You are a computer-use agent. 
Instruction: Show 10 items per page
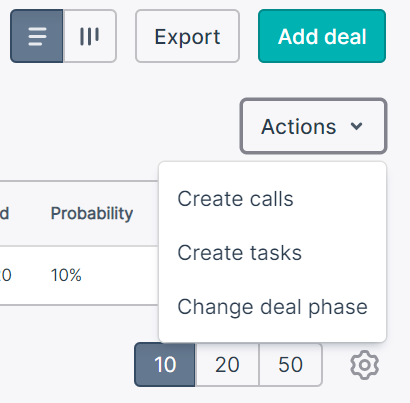coord(165,365)
